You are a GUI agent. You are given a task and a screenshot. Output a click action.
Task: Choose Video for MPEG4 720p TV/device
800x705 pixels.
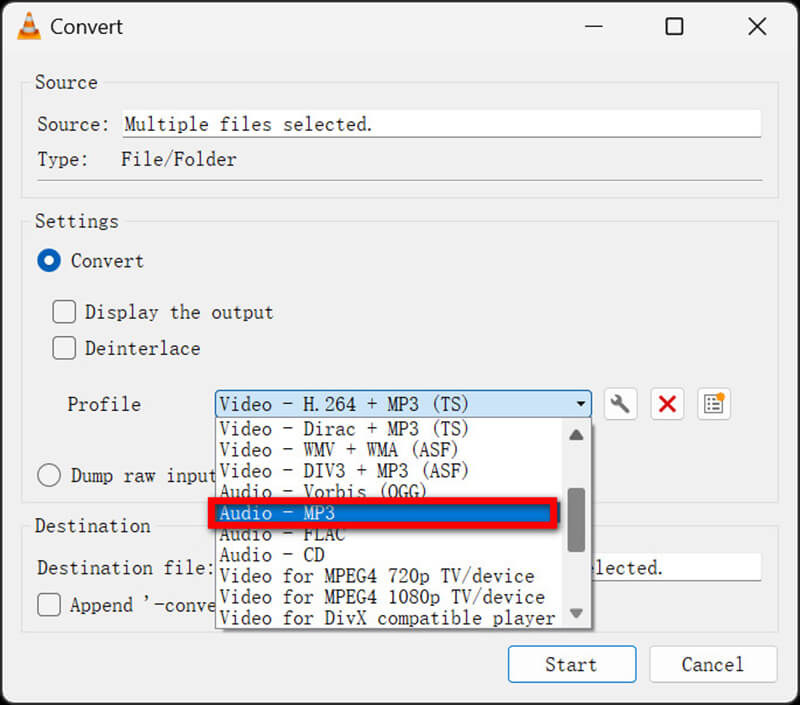391,576
